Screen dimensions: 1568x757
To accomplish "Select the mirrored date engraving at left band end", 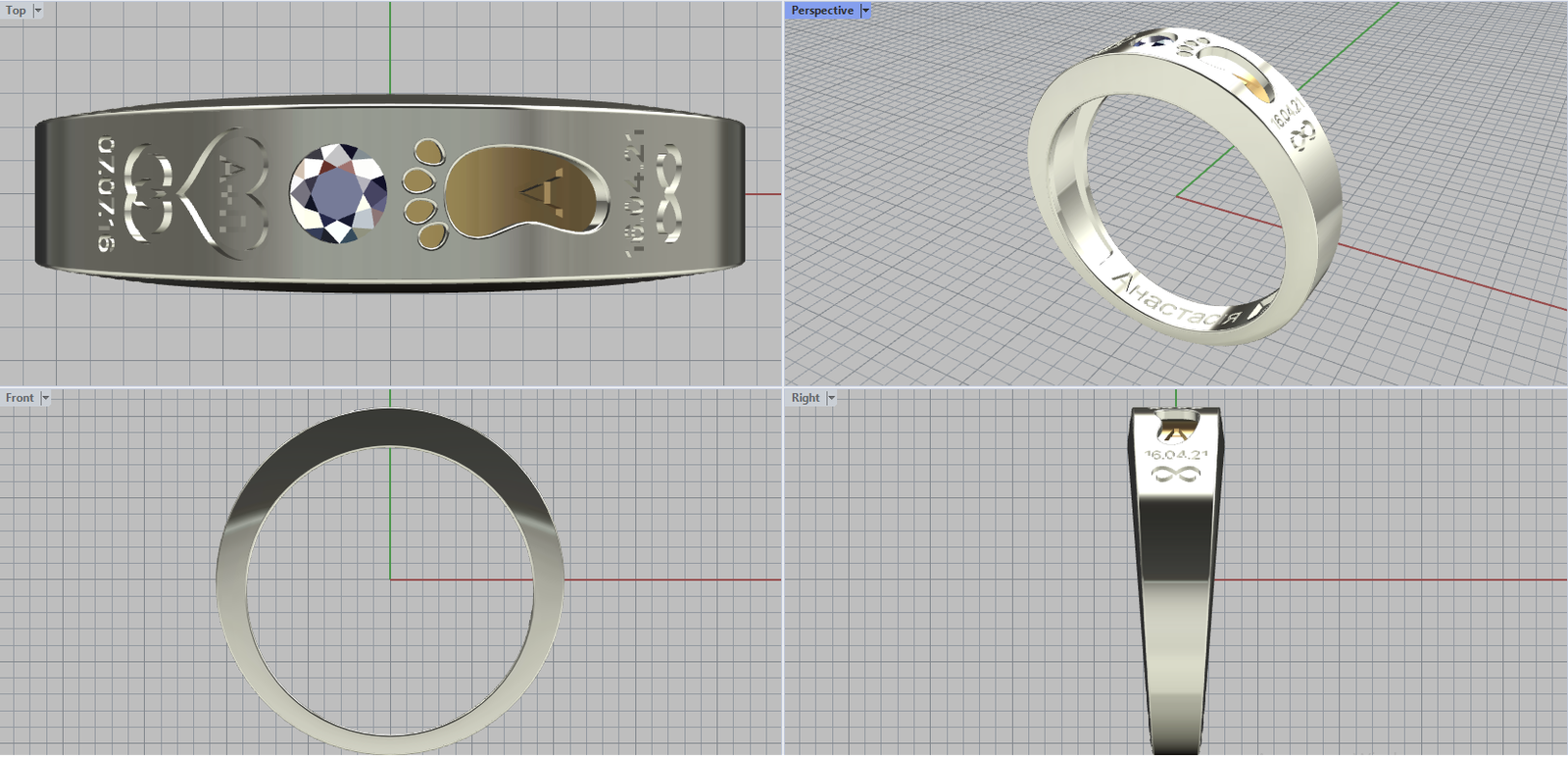I will (x=105, y=193).
